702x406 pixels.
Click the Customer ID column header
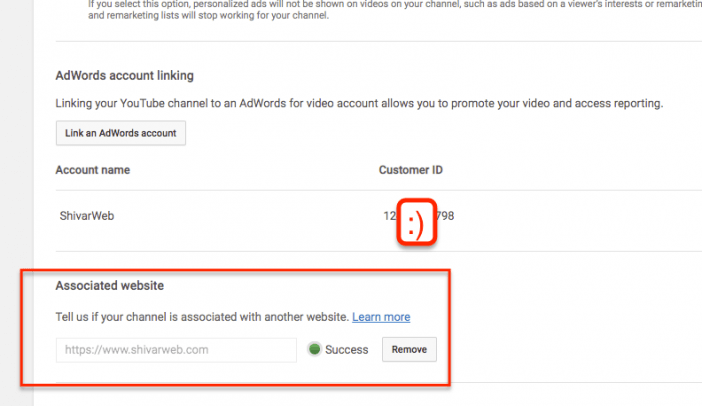[x=411, y=170]
